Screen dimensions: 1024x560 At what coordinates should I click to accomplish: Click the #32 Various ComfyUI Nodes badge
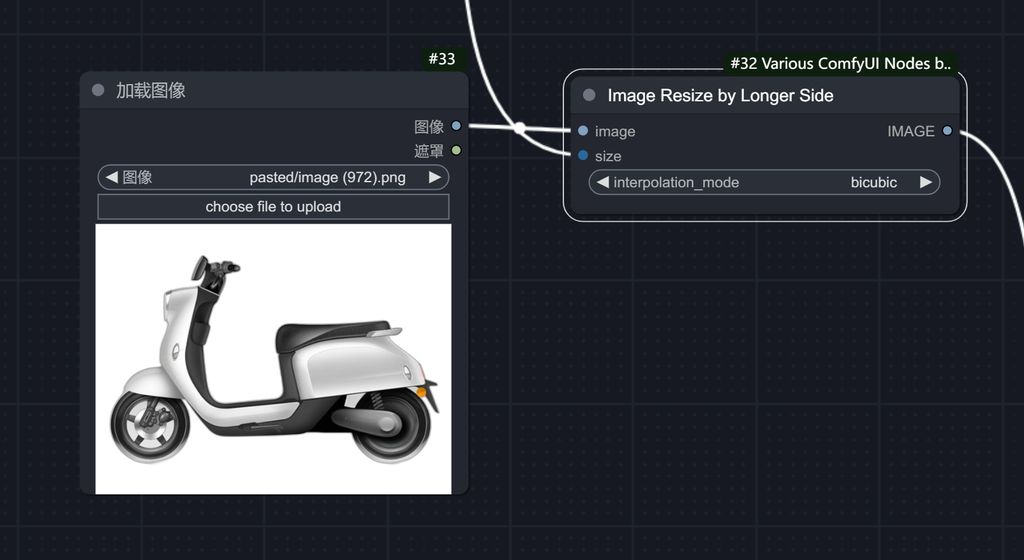coord(841,63)
